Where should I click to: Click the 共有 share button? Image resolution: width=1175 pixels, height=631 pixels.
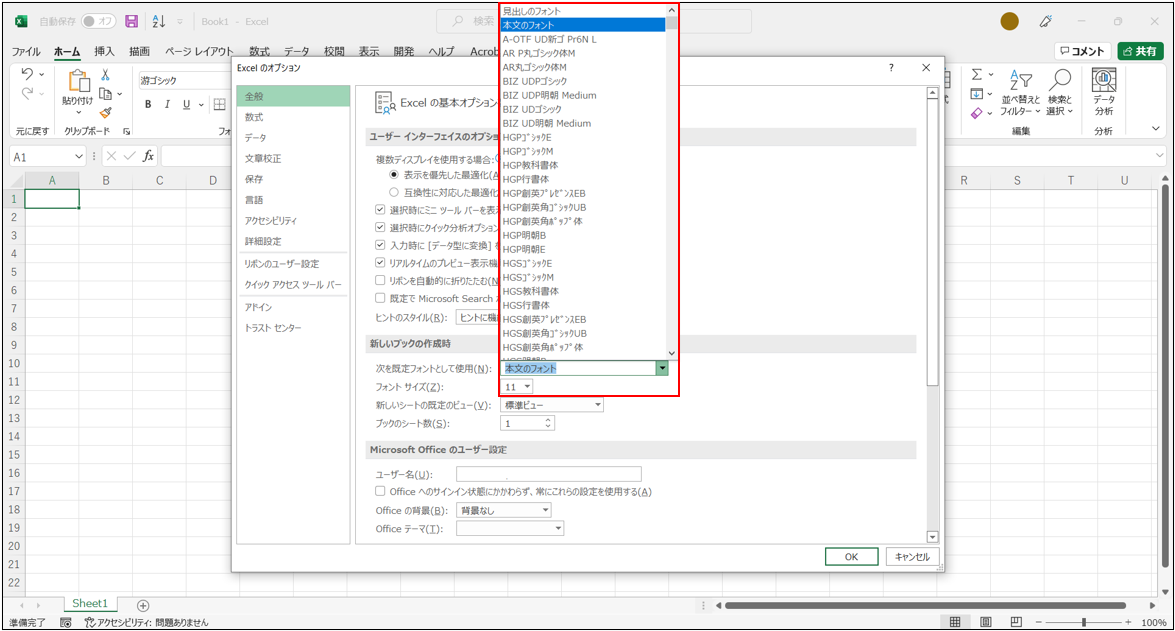[x=1140, y=51]
